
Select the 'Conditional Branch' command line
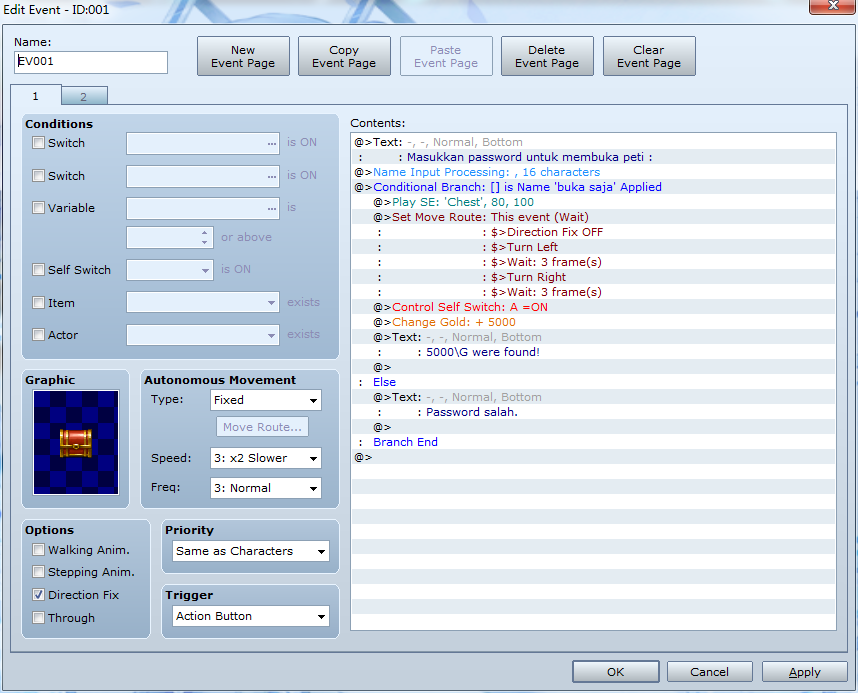click(593, 187)
